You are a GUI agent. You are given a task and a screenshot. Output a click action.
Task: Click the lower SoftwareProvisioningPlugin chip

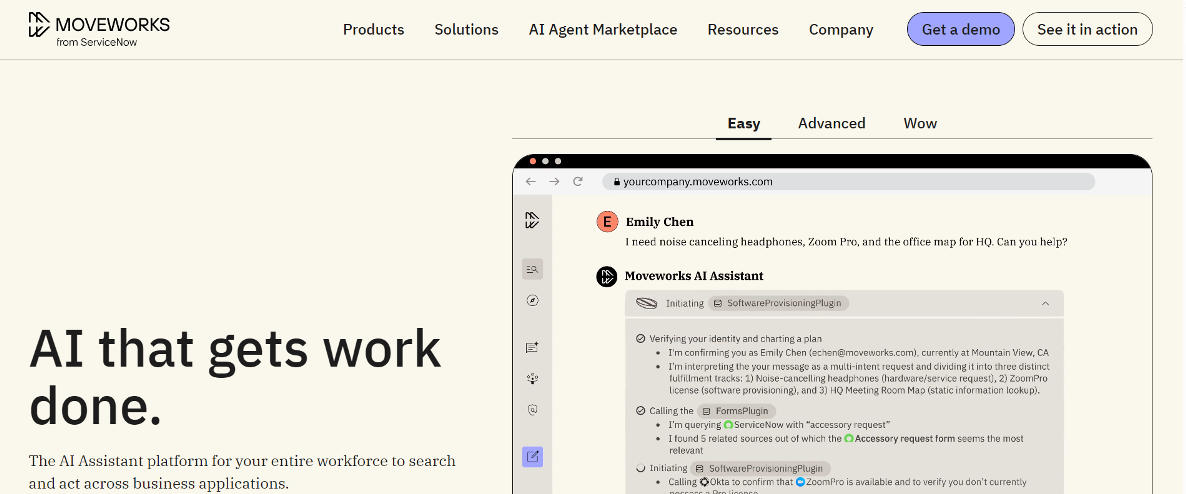pos(761,468)
